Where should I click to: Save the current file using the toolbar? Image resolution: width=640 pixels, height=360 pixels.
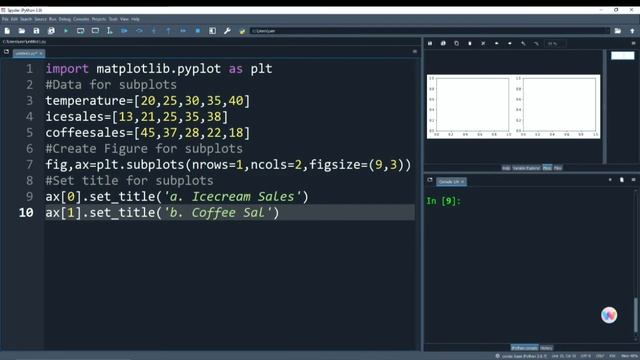[x=36, y=31]
